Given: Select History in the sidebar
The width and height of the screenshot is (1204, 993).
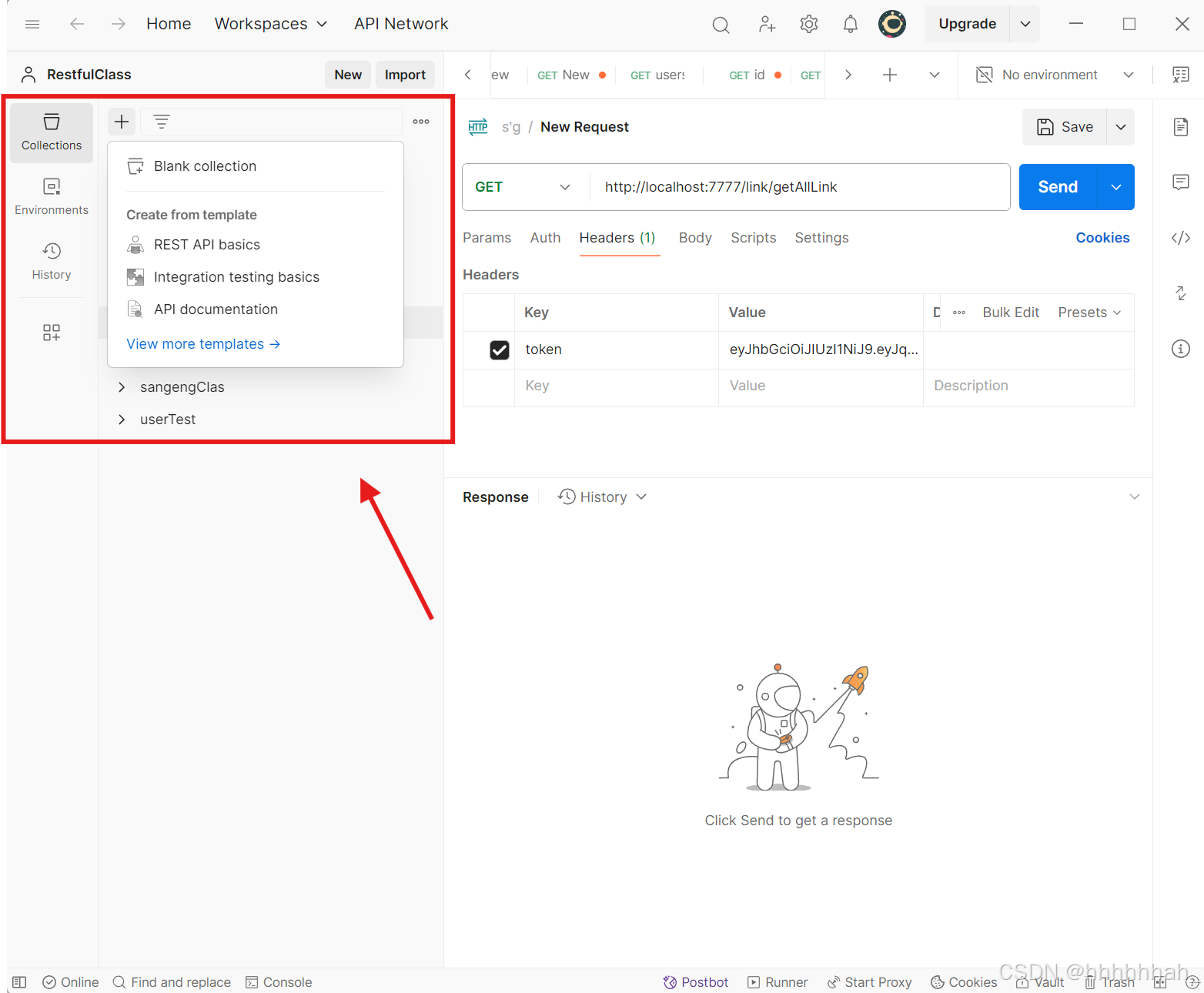Looking at the screenshot, I should pos(52,262).
